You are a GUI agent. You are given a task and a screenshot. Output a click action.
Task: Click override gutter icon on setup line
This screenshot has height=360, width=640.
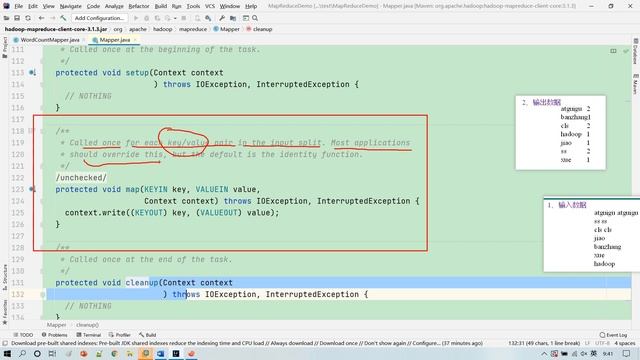32,73
